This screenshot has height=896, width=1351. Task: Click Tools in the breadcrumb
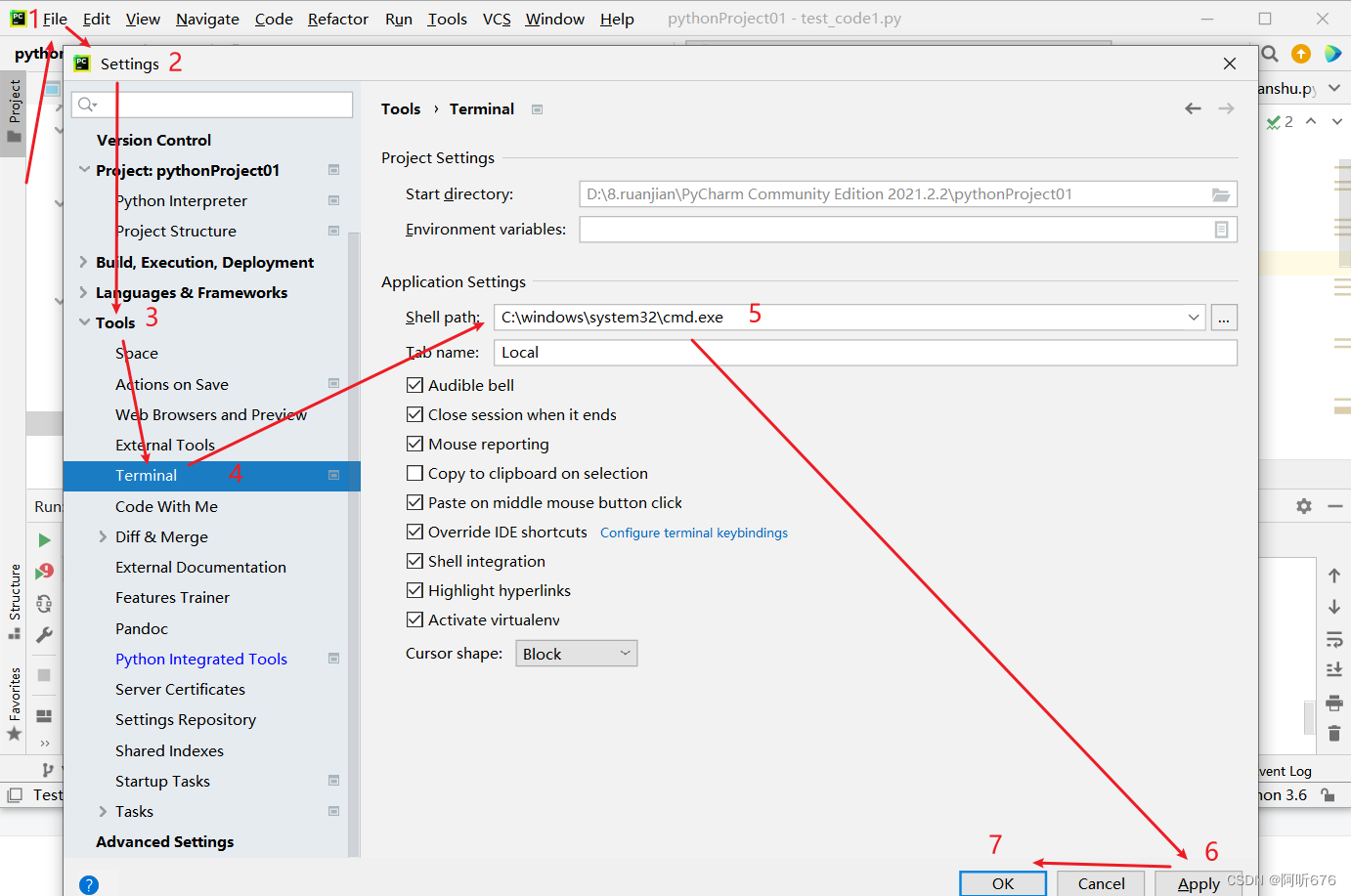tap(401, 109)
